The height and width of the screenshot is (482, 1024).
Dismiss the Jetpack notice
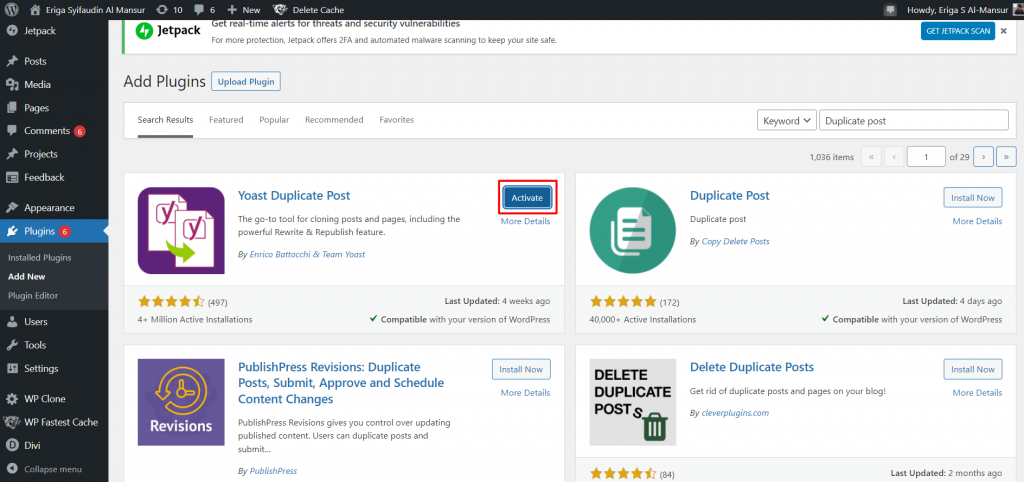[x=1003, y=31]
